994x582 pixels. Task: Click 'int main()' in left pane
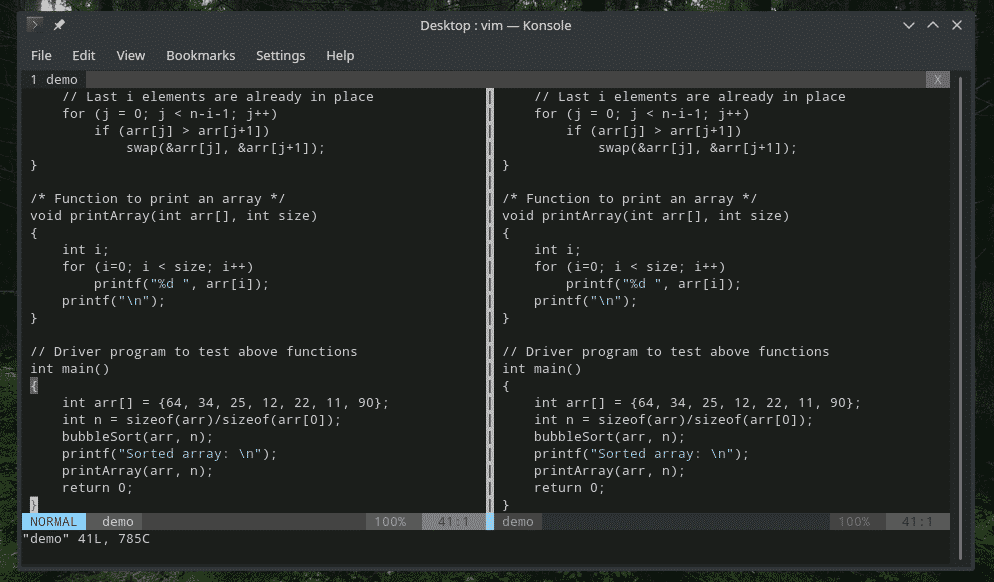pos(70,369)
